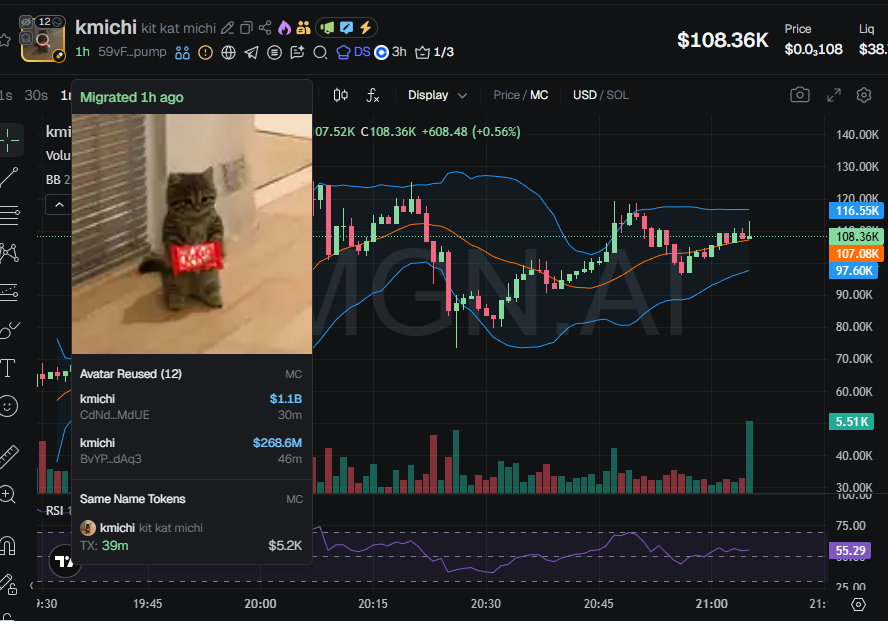Open the kmichi $1.1B reused avatar token

click(x=190, y=406)
